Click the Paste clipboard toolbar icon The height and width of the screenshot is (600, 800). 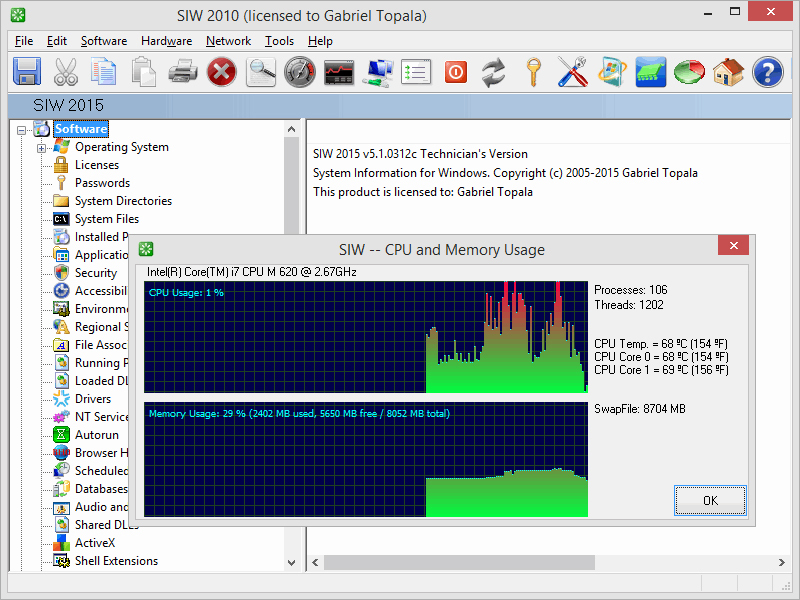tap(143, 72)
